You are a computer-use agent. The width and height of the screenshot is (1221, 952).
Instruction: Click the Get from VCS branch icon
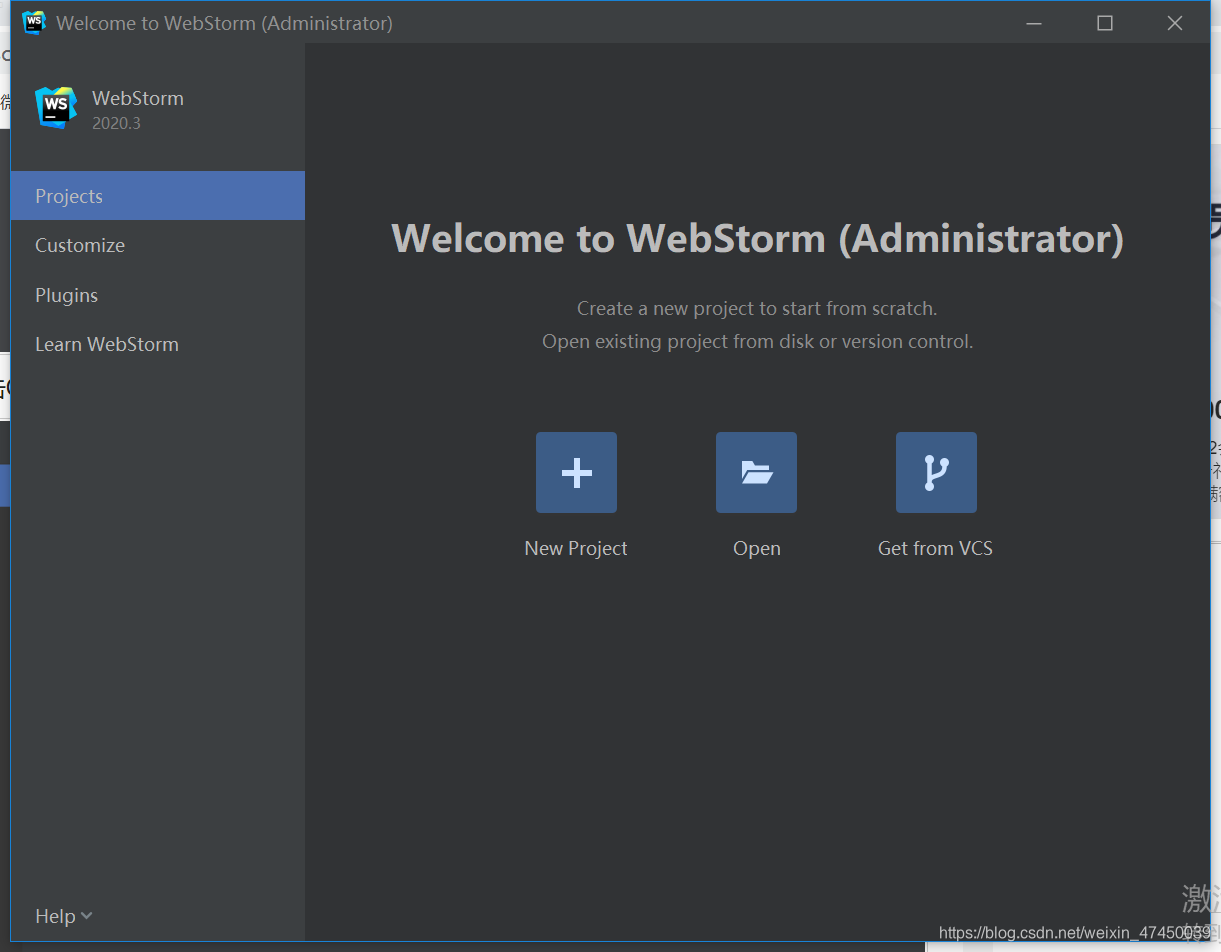(x=936, y=472)
